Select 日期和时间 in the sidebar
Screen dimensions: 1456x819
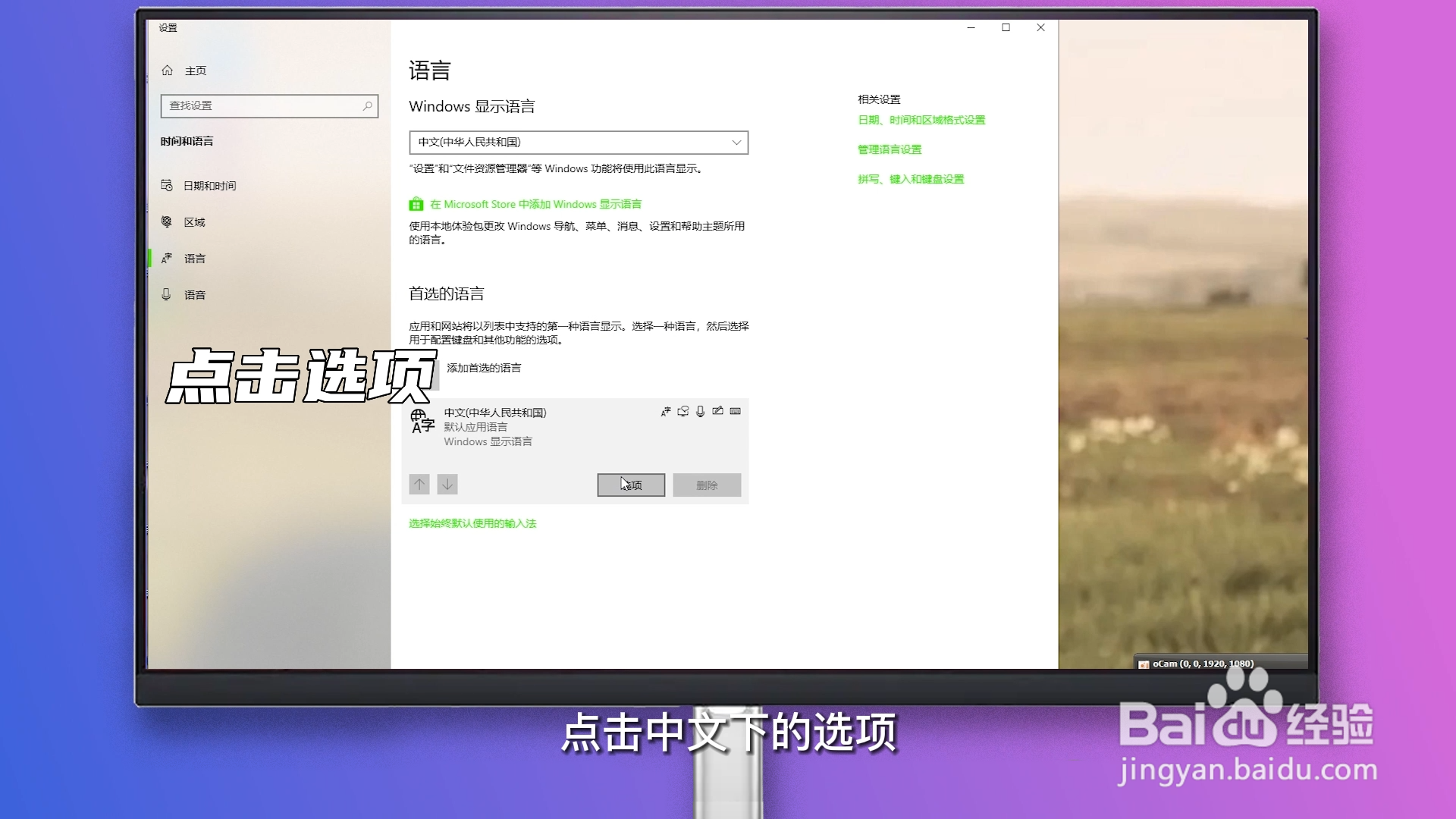[209, 186]
